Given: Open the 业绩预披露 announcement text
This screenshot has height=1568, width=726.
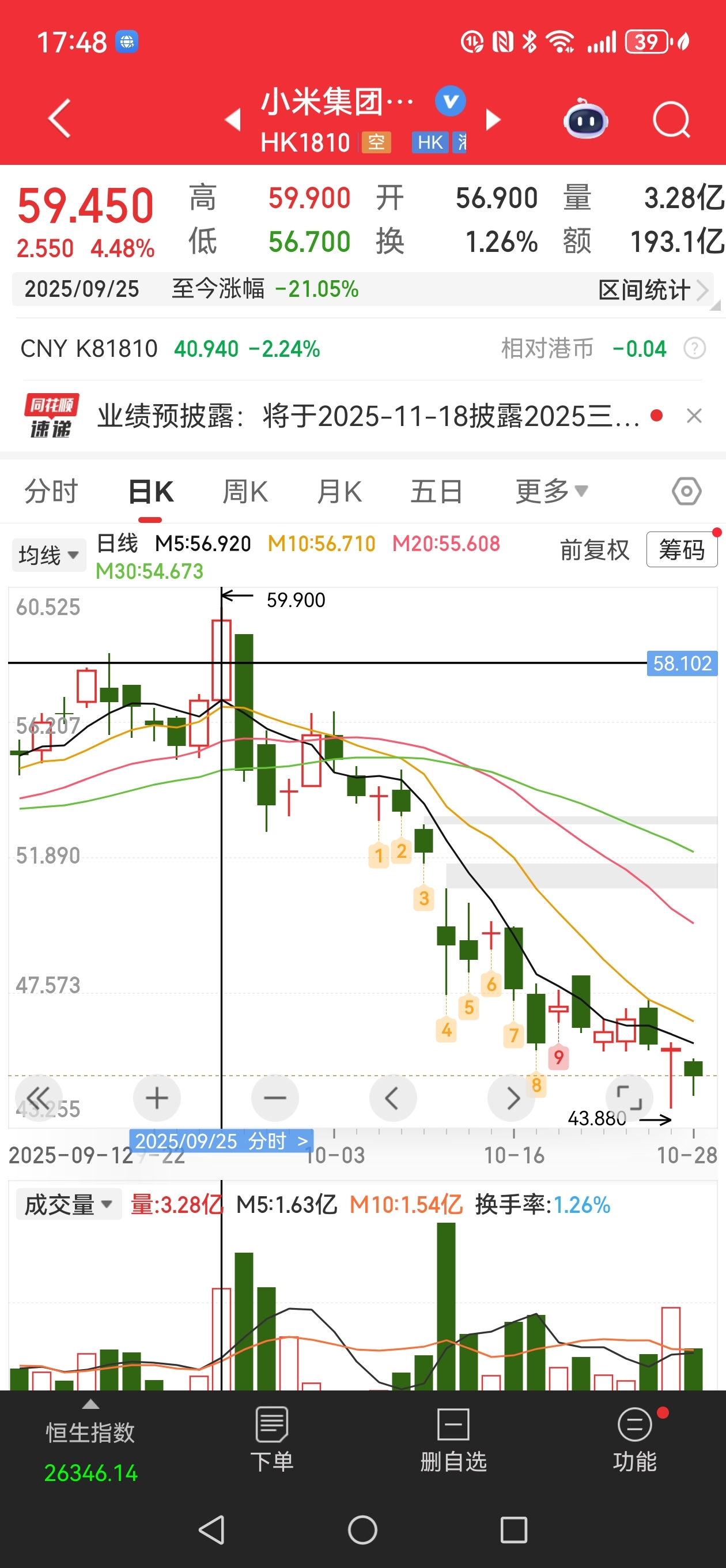Looking at the screenshot, I should tap(368, 416).
